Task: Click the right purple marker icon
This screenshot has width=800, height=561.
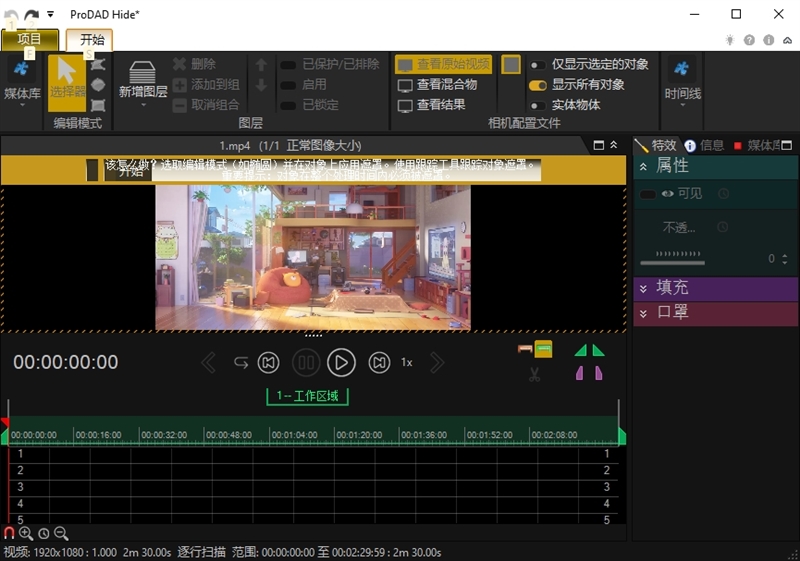Action: (598, 373)
